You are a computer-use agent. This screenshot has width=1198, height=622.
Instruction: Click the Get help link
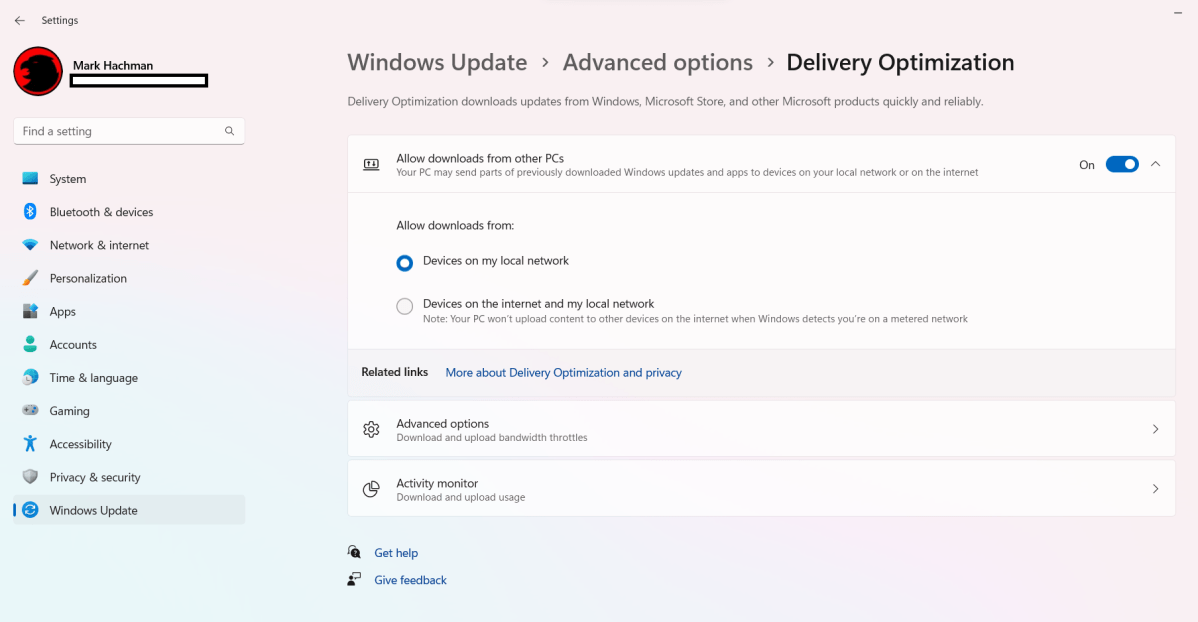(x=396, y=553)
